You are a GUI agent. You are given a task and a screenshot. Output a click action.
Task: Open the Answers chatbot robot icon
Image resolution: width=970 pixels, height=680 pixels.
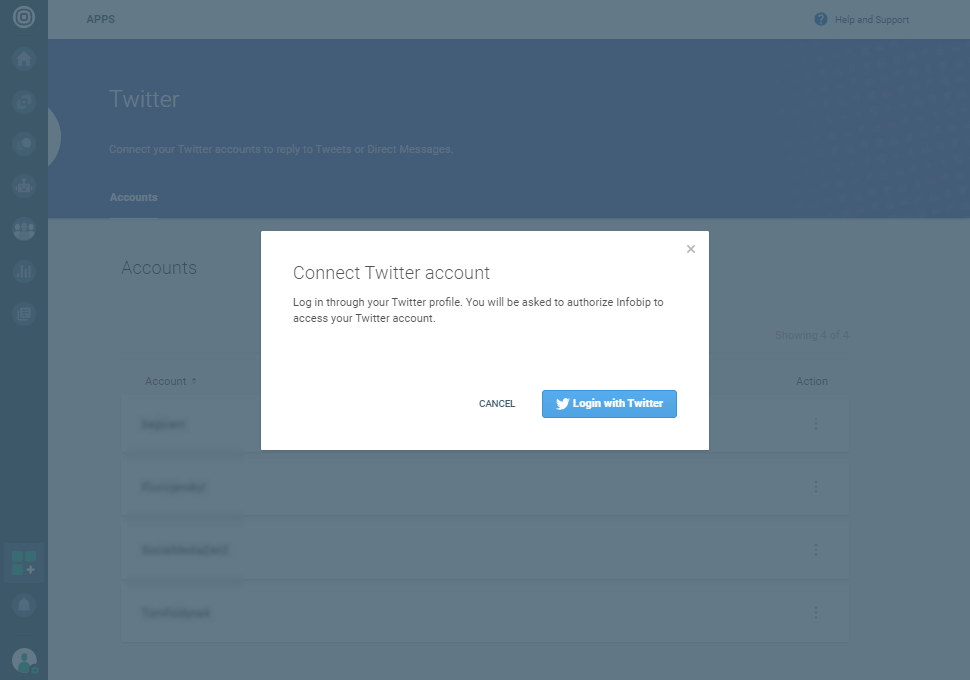24,185
